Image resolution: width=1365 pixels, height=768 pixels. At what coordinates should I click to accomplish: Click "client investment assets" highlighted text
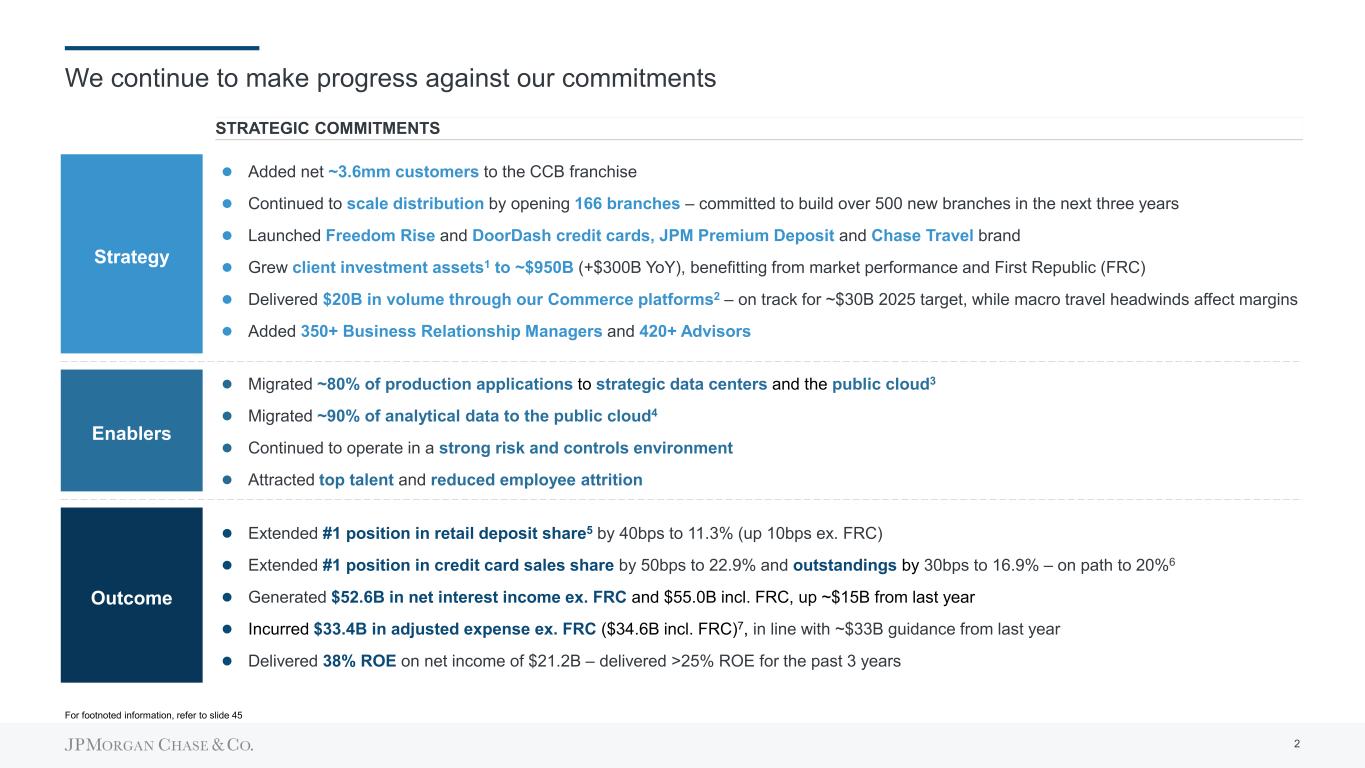(x=377, y=267)
